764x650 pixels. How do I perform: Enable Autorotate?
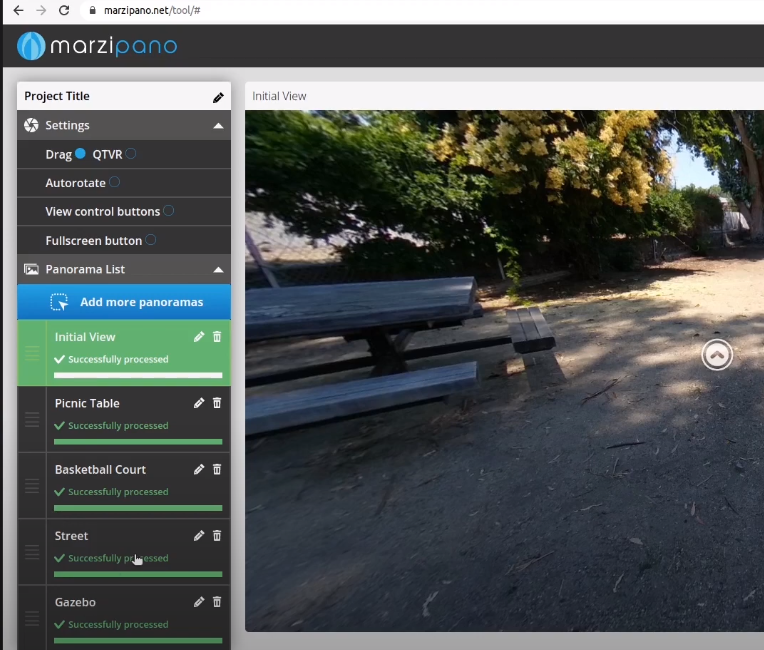115,182
